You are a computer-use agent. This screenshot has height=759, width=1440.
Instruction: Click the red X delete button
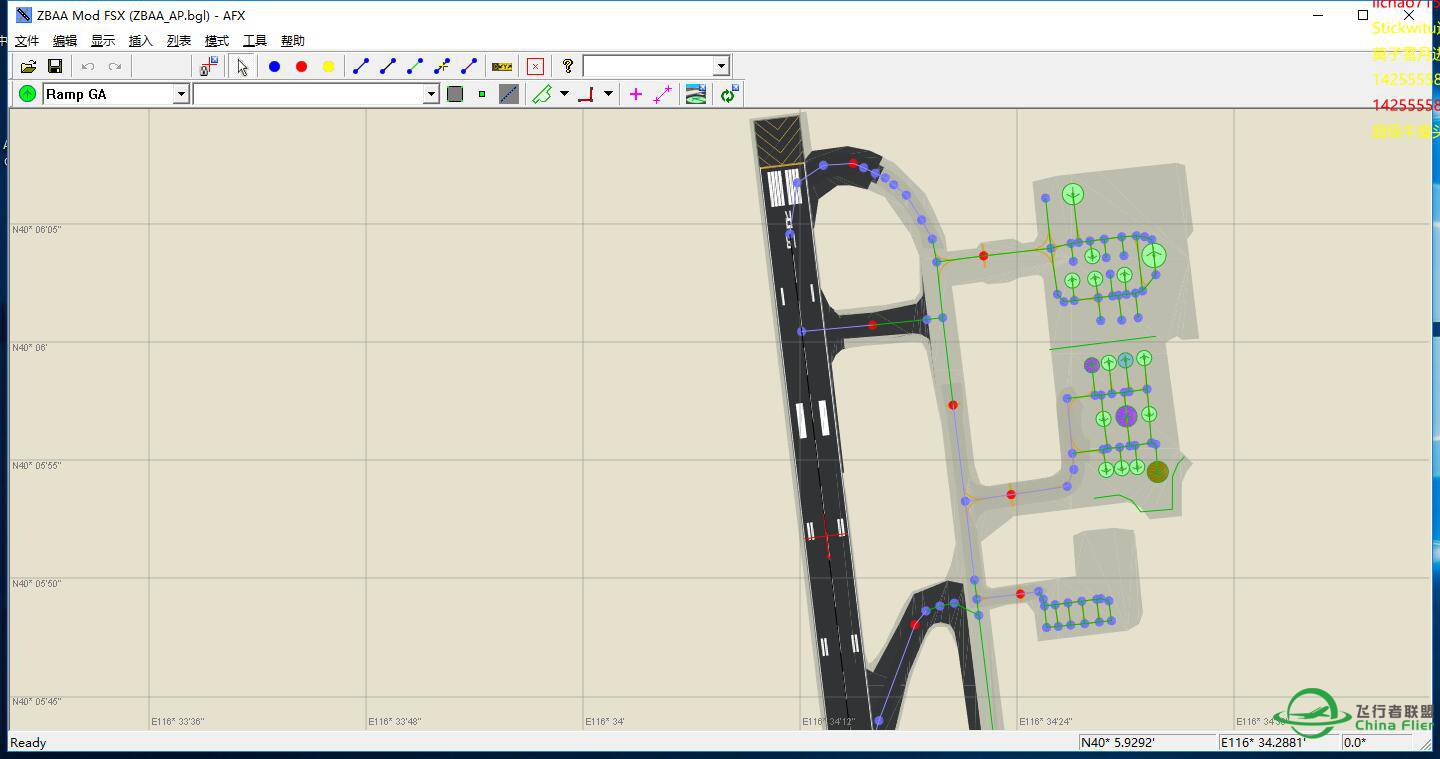pyautogui.click(x=535, y=66)
